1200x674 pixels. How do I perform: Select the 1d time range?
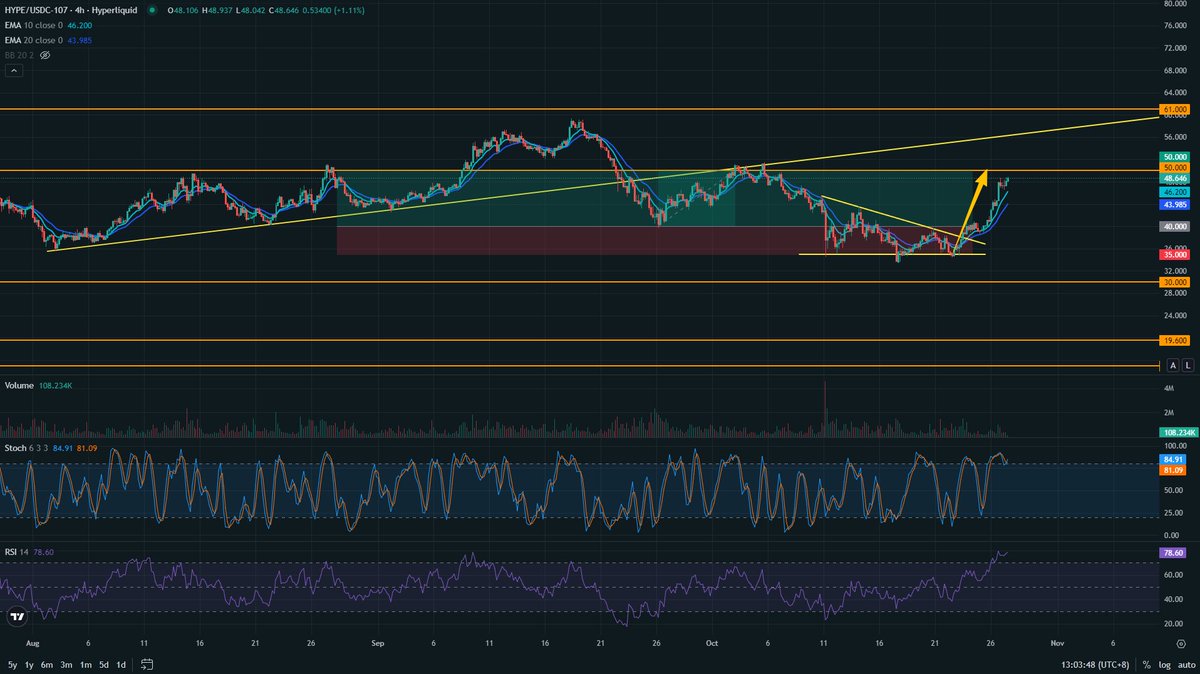click(x=121, y=664)
